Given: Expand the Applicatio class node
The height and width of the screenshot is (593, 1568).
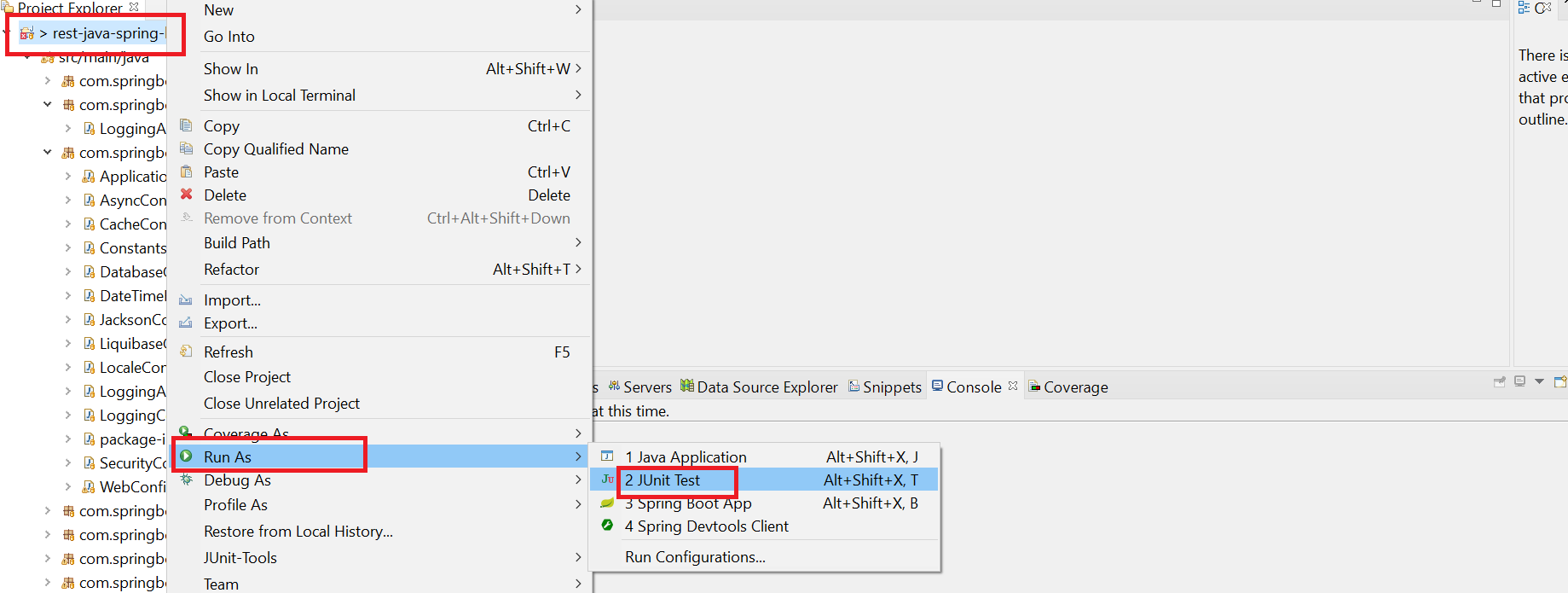Looking at the screenshot, I should pyautogui.click(x=69, y=176).
